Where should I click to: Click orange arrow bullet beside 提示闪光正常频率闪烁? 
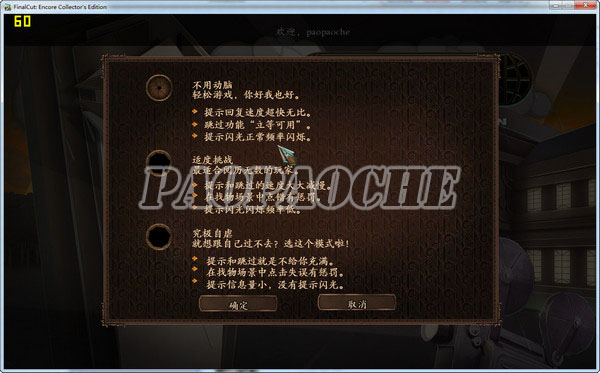click(195, 136)
